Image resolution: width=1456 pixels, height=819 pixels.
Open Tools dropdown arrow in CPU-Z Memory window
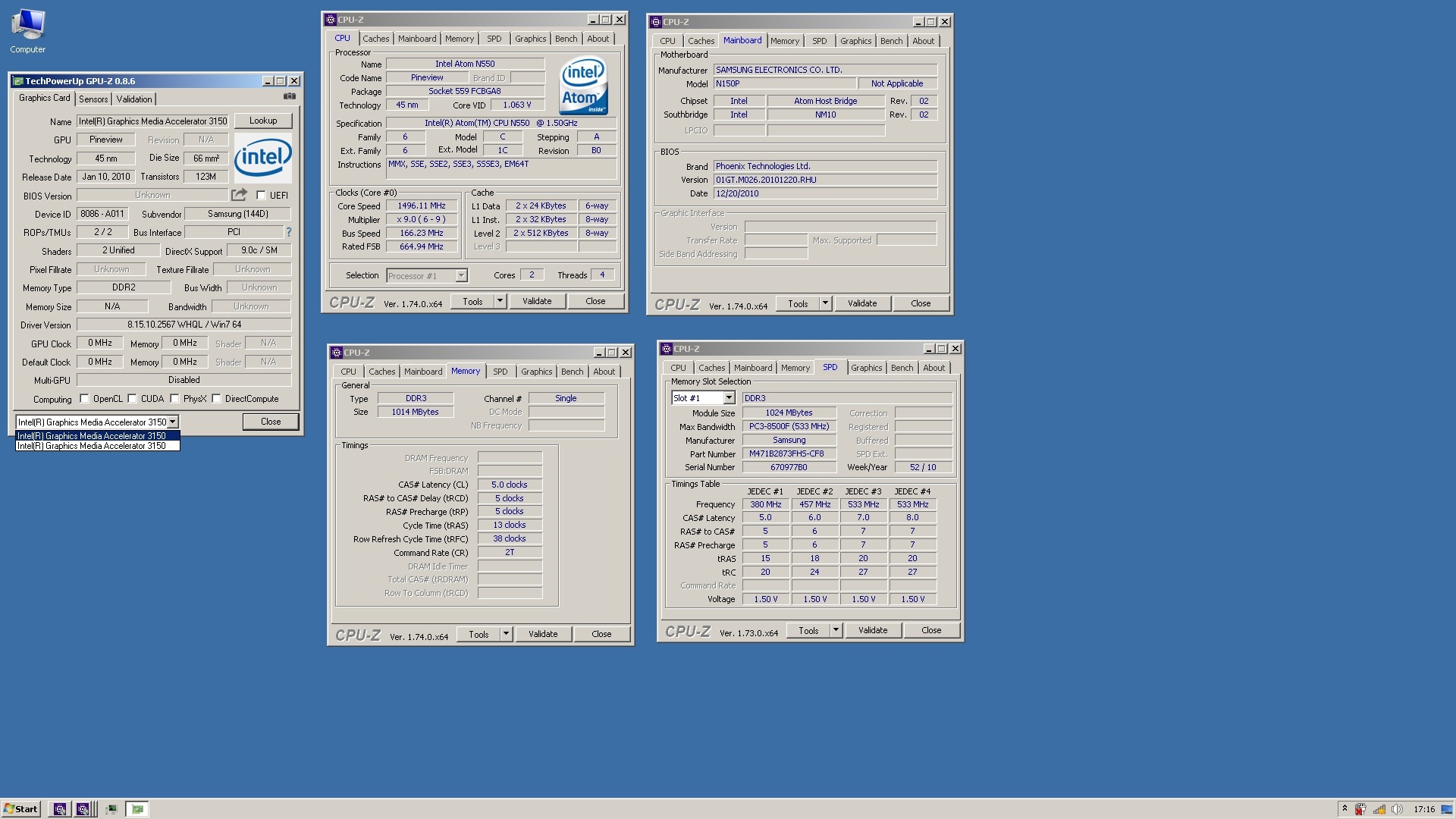pos(506,635)
